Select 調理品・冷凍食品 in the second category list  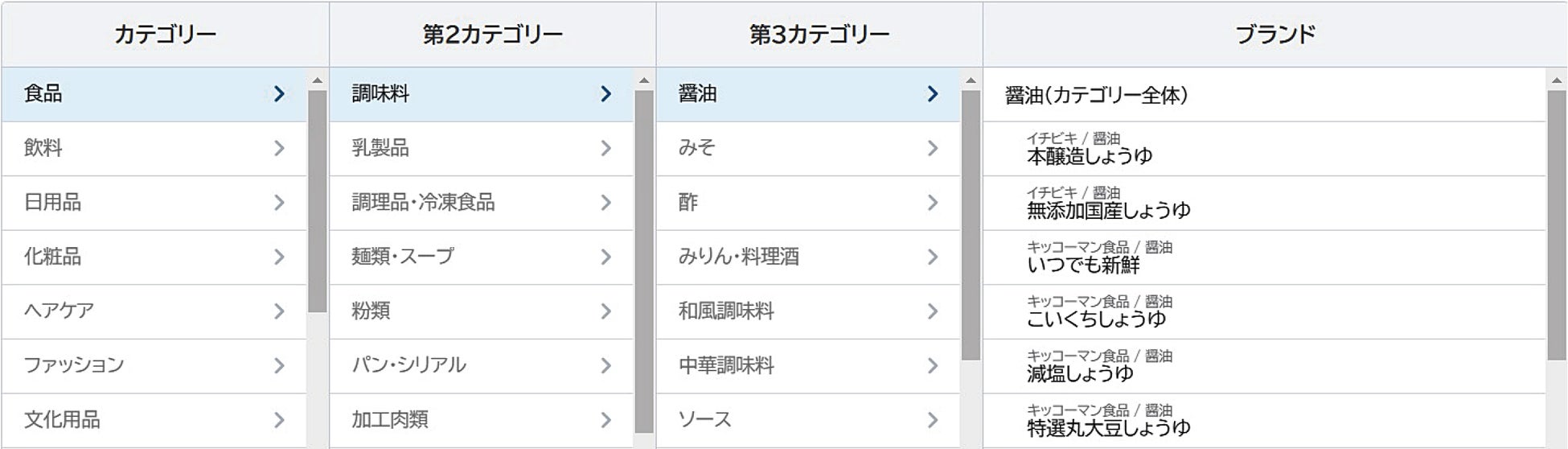[423, 203]
